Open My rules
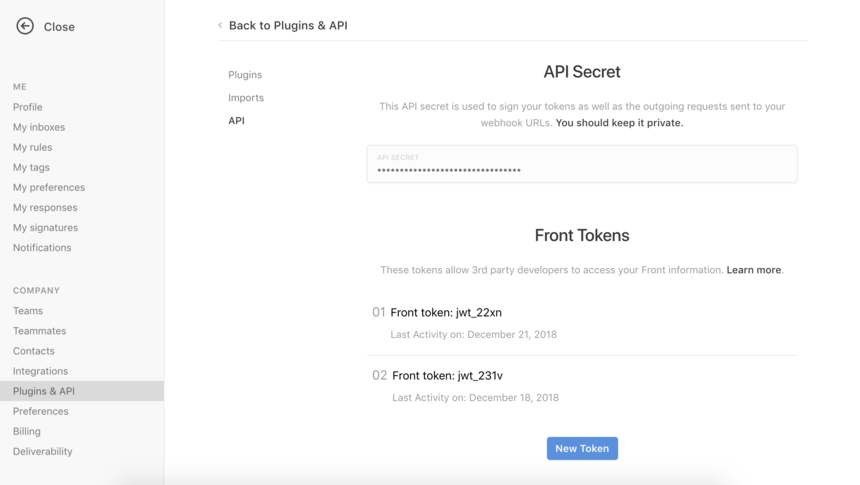The image size is (860, 485). [x=32, y=147]
